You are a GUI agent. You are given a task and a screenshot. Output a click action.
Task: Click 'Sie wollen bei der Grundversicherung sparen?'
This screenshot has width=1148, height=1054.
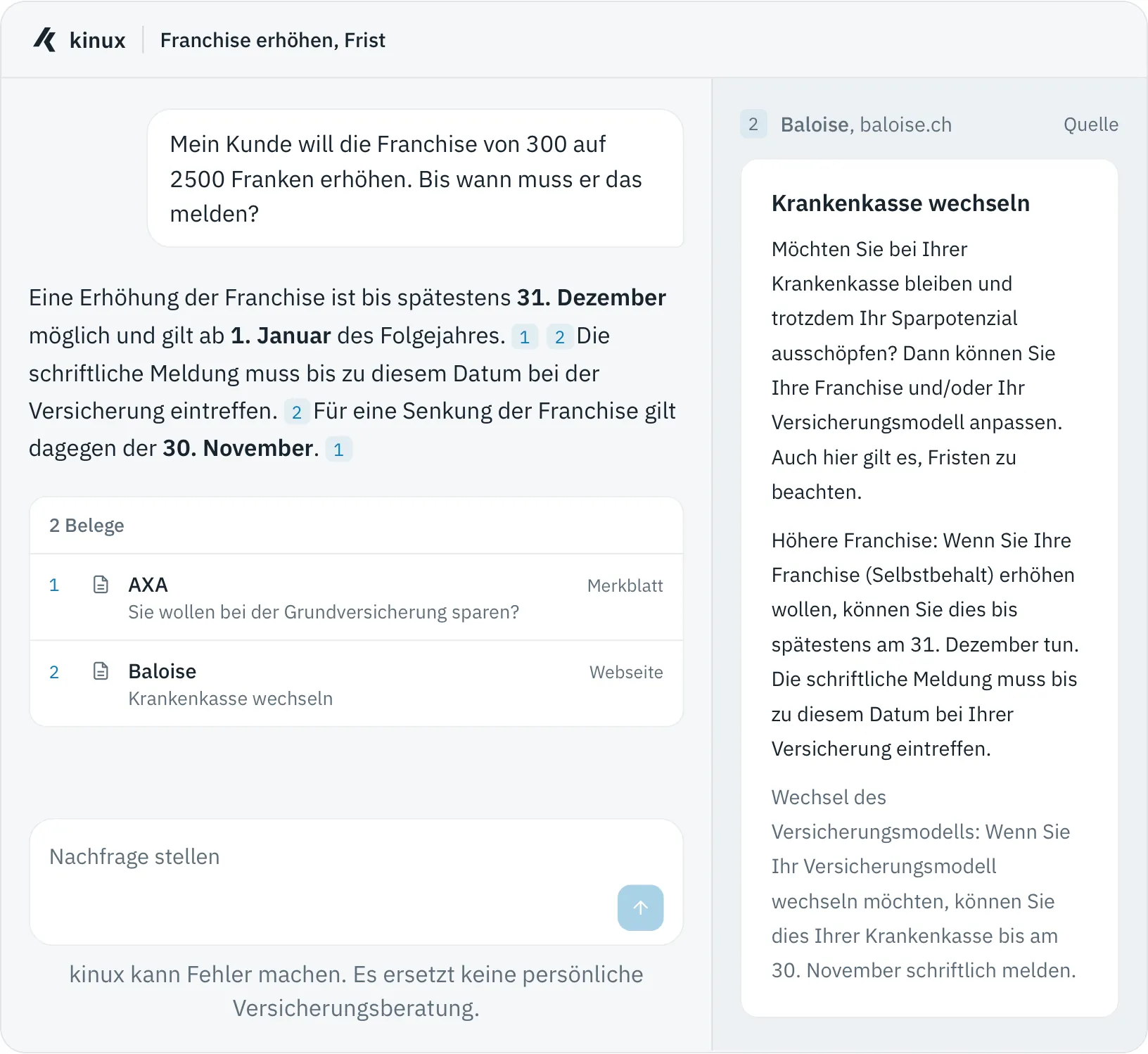coord(324,612)
